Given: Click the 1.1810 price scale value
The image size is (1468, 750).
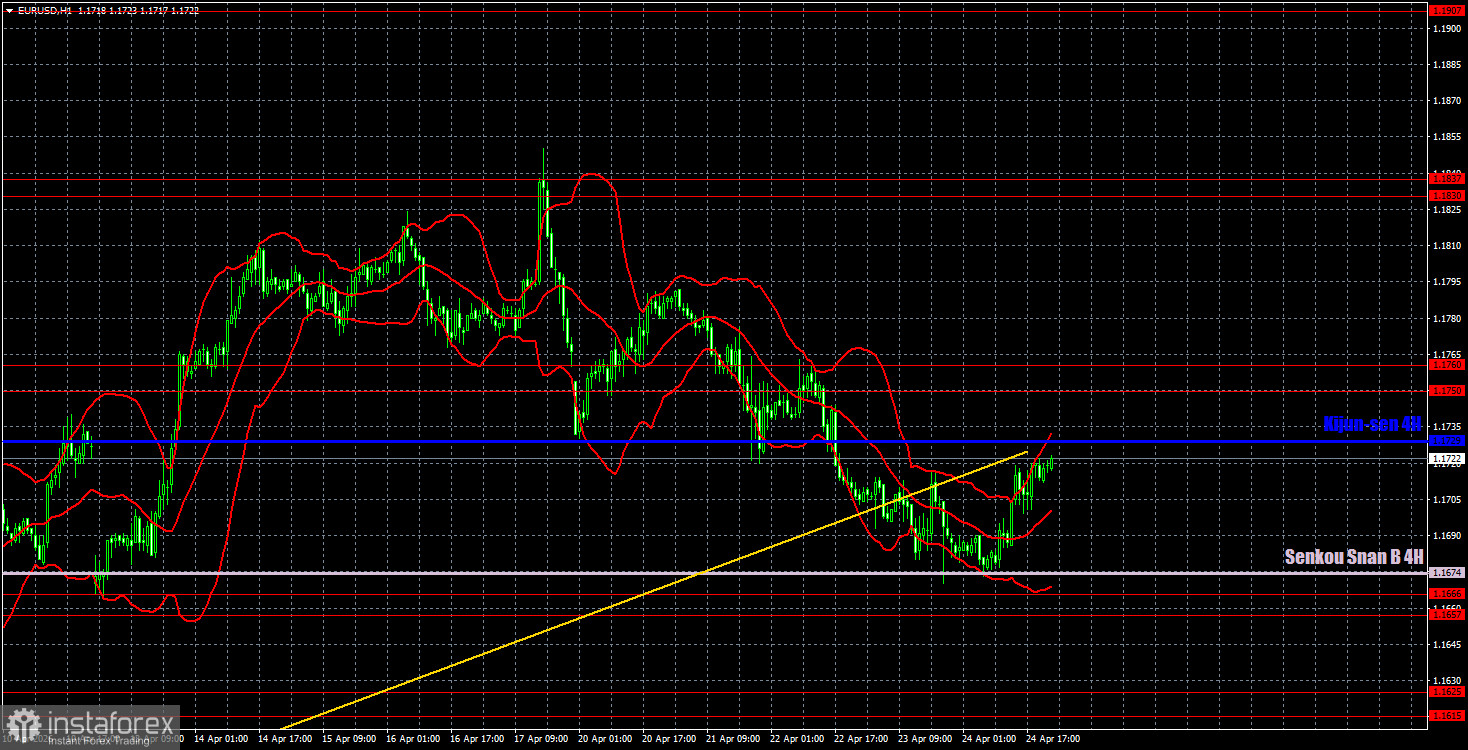Looking at the screenshot, I should (x=1447, y=246).
